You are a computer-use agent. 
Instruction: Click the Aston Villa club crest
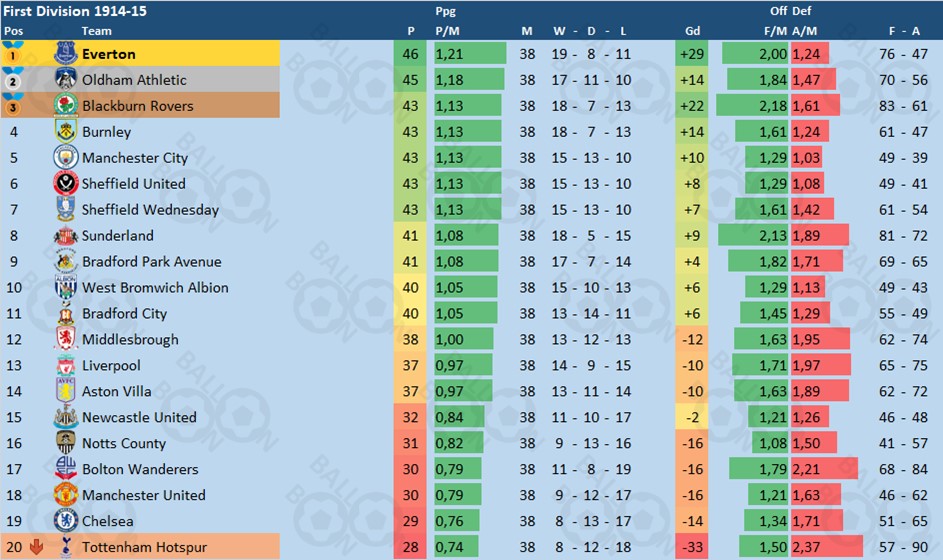tap(66, 391)
